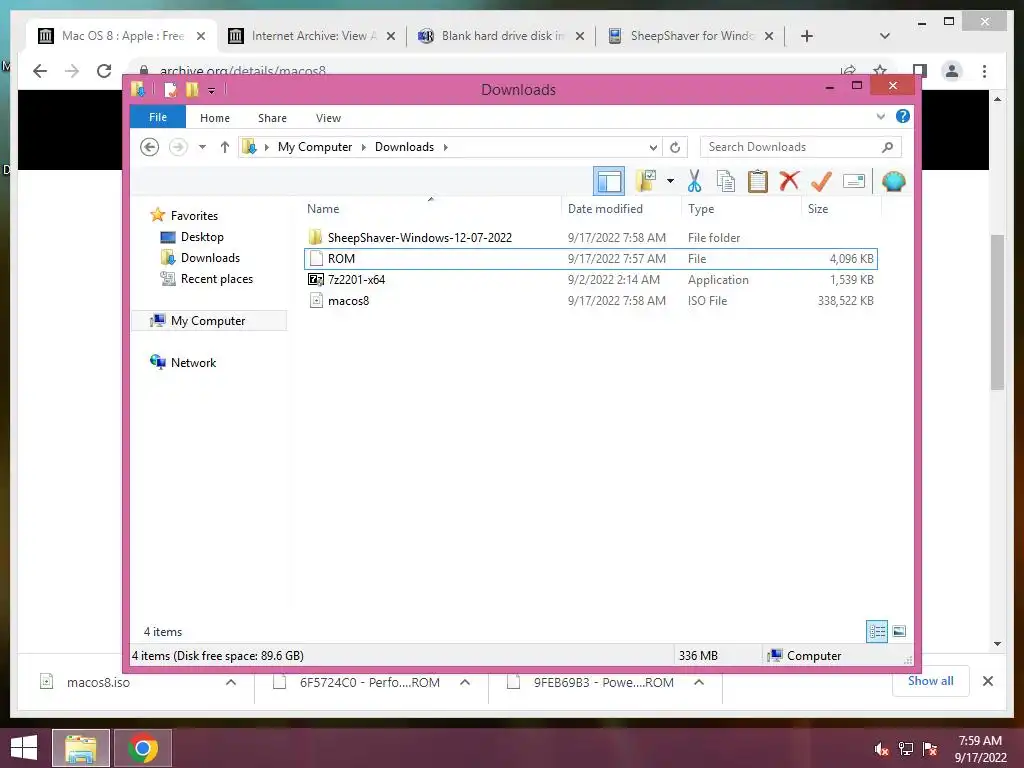The height and width of the screenshot is (768, 1024).
Task: Click the Copy icon in toolbar
Action: click(726, 181)
